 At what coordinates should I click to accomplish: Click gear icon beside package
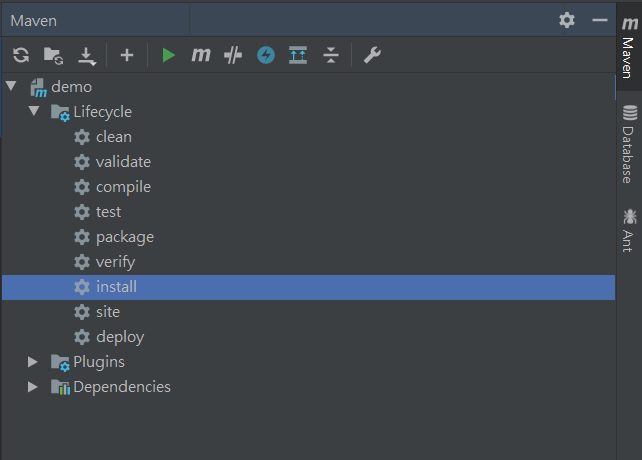point(82,237)
